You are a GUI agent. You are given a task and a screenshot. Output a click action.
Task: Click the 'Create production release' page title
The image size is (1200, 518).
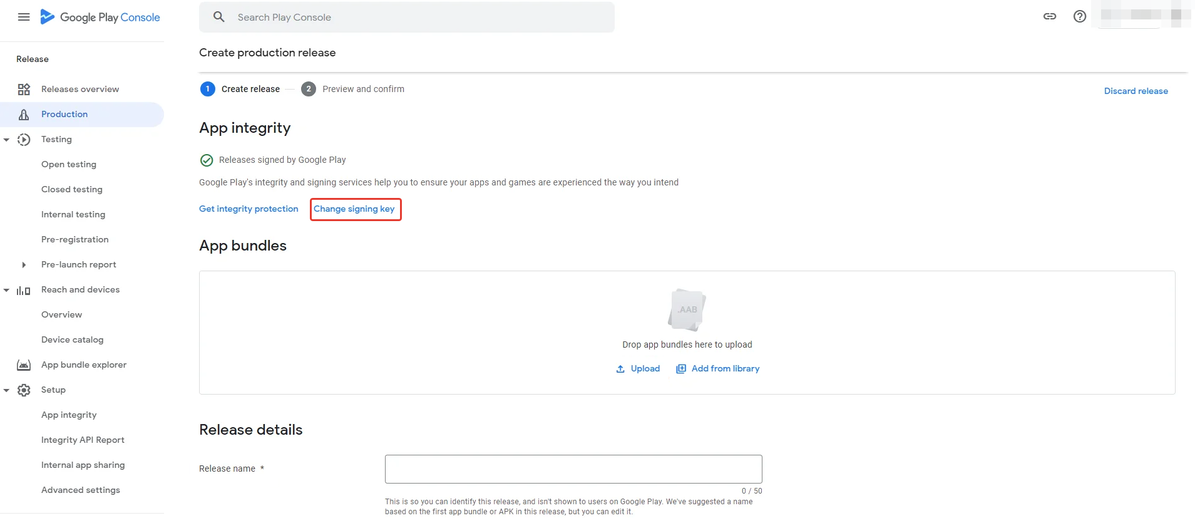tap(267, 52)
